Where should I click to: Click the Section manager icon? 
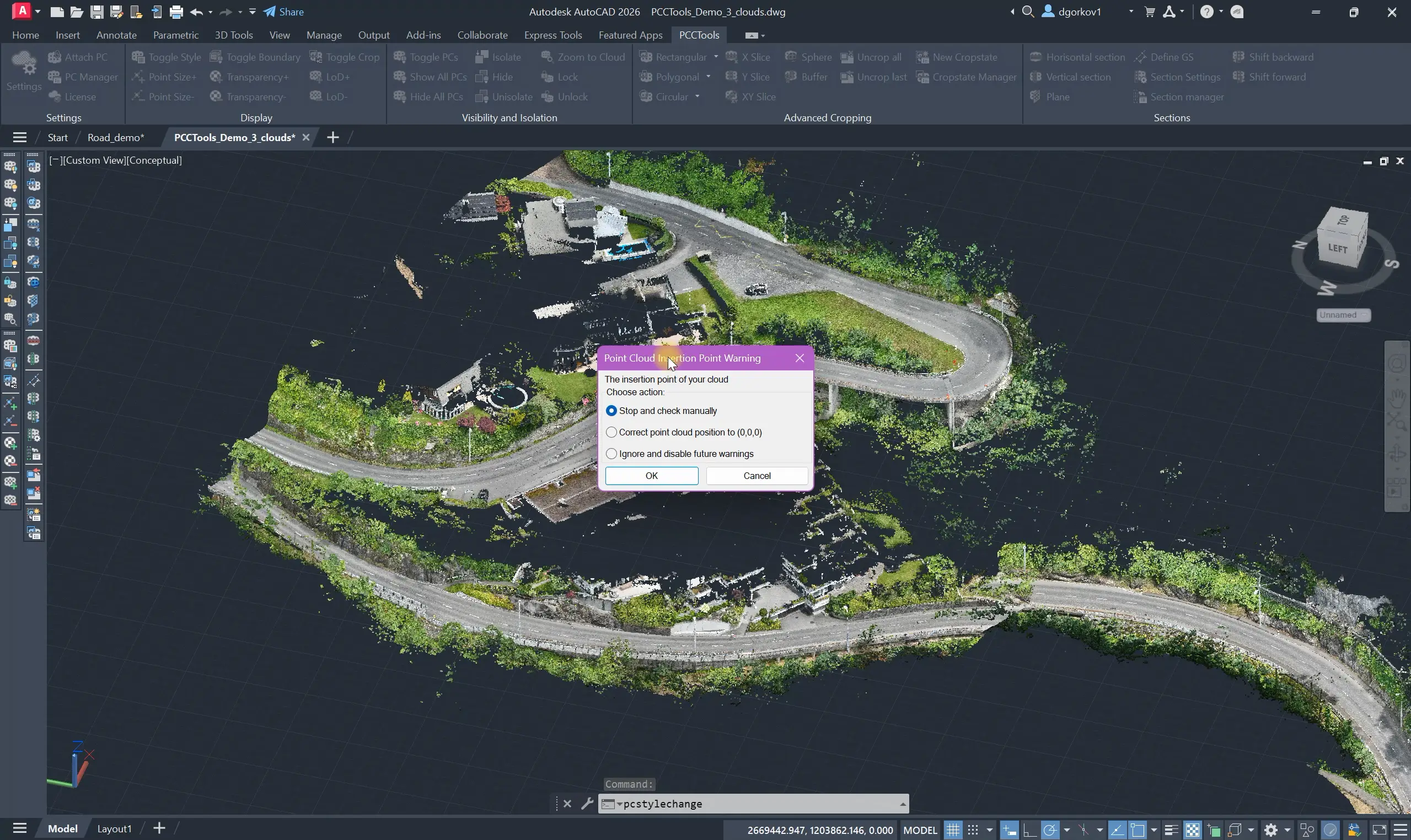tap(1140, 97)
